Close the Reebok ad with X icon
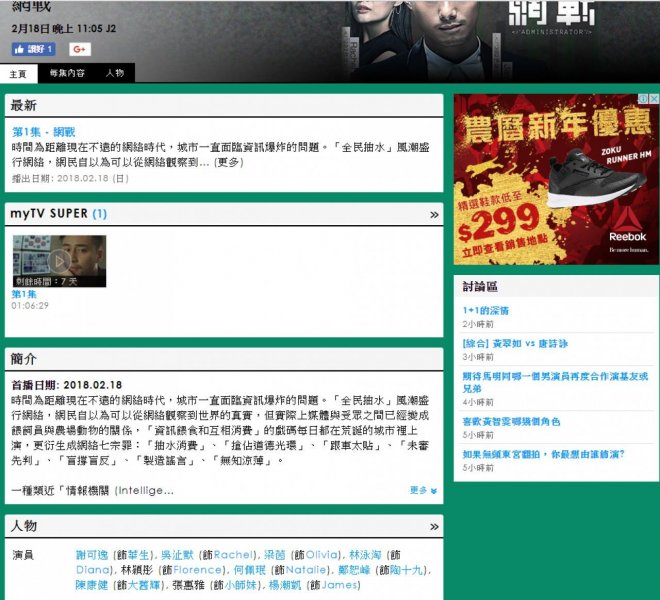 coord(654,99)
